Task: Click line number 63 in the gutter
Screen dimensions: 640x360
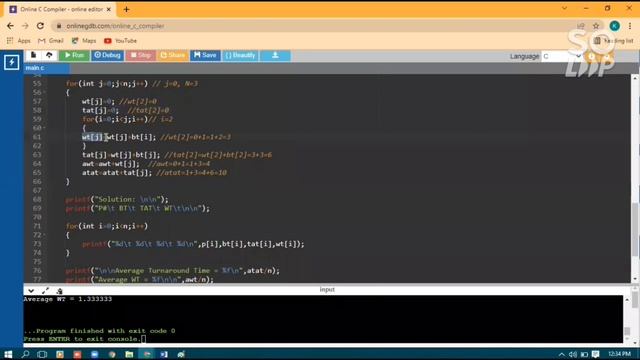Action: coord(37,155)
